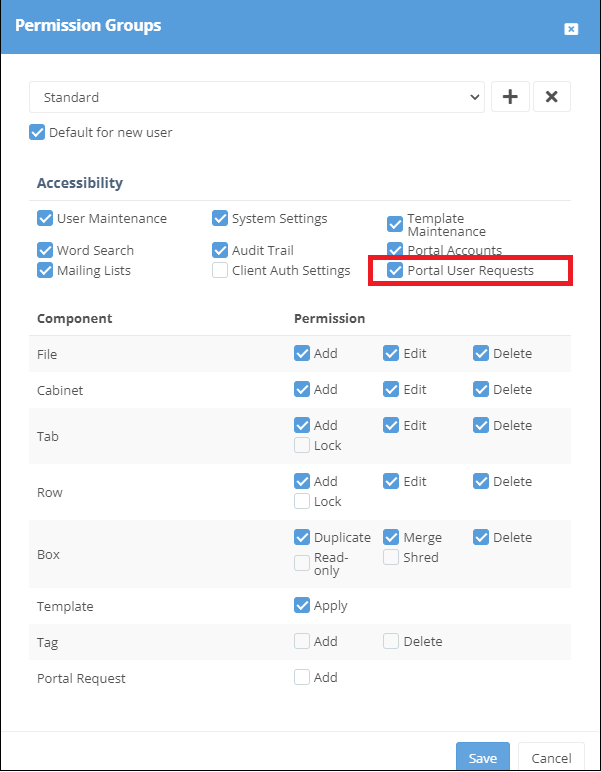Toggle Edit permission for Cabinet
The image size is (601, 772).
pos(391,389)
